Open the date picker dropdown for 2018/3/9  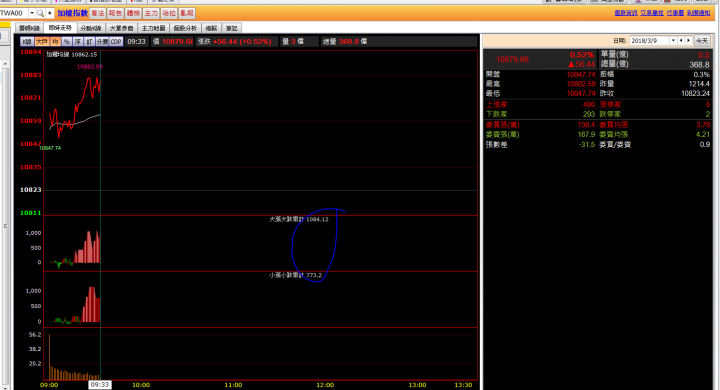(x=673, y=40)
